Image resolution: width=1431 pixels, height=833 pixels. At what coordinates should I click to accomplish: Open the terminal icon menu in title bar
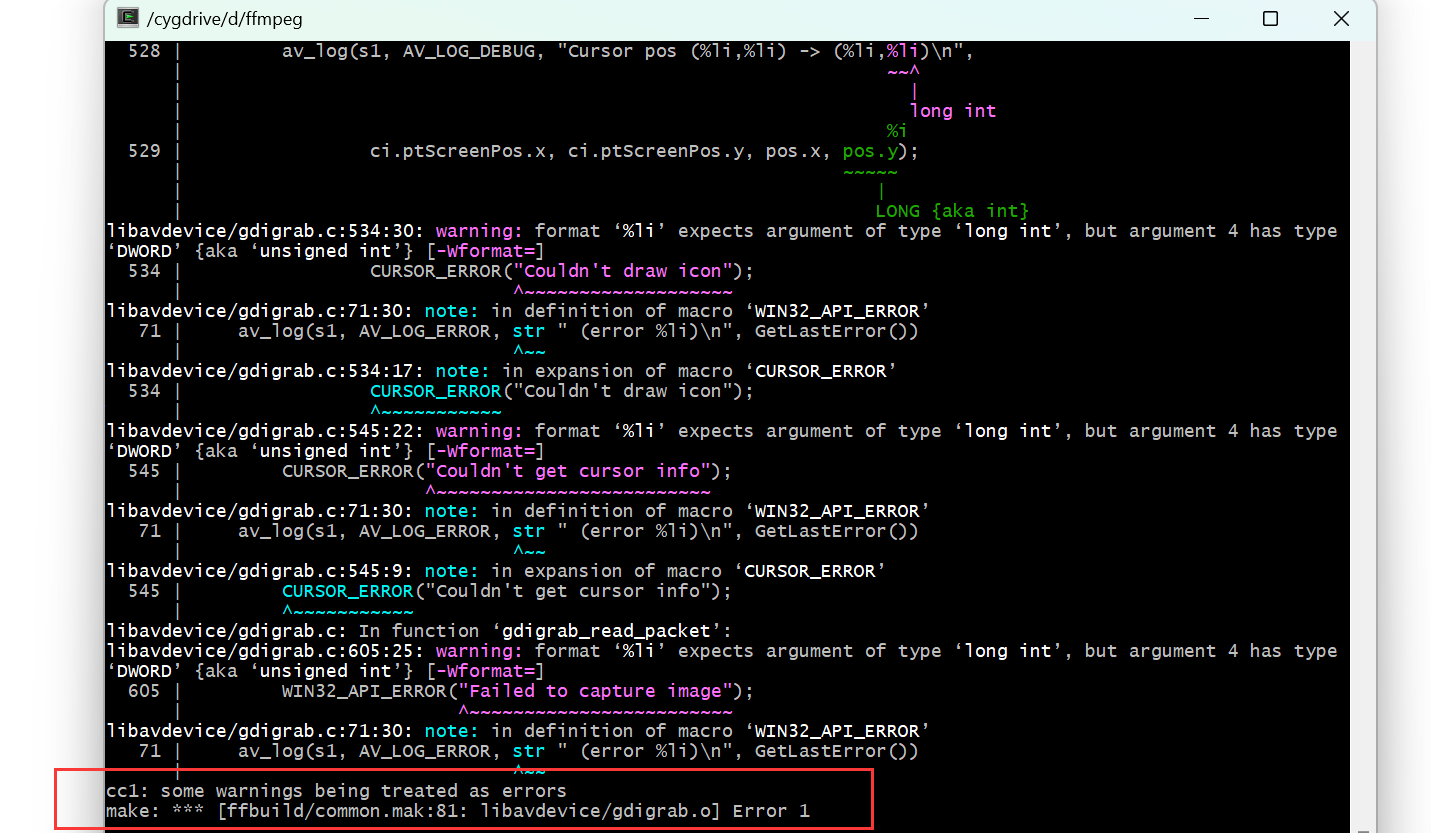click(128, 18)
